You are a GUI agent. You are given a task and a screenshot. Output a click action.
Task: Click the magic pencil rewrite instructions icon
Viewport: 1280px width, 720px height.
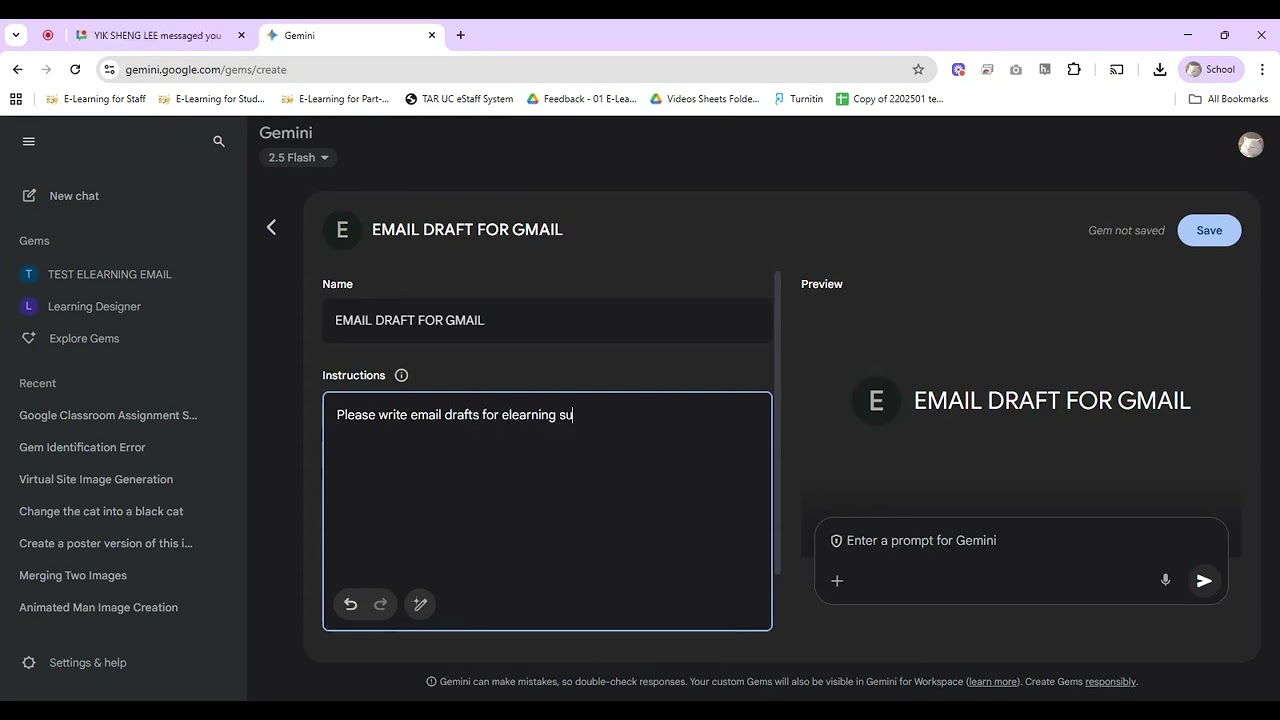click(x=420, y=604)
